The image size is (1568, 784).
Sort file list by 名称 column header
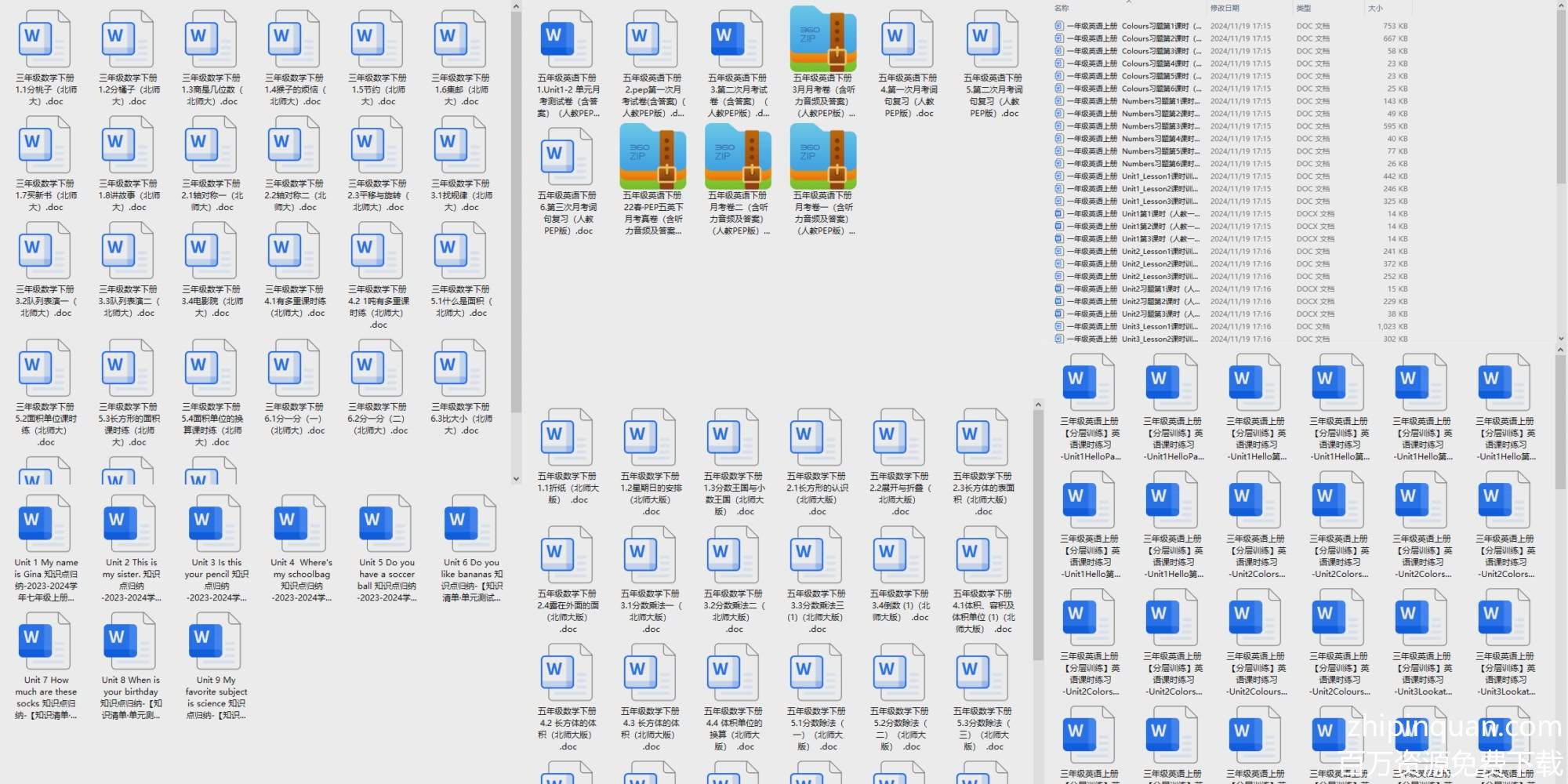pyautogui.click(x=1062, y=8)
